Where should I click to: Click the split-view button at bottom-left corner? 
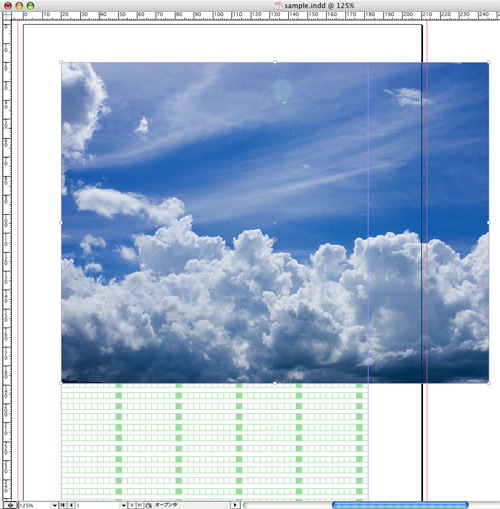(10, 505)
